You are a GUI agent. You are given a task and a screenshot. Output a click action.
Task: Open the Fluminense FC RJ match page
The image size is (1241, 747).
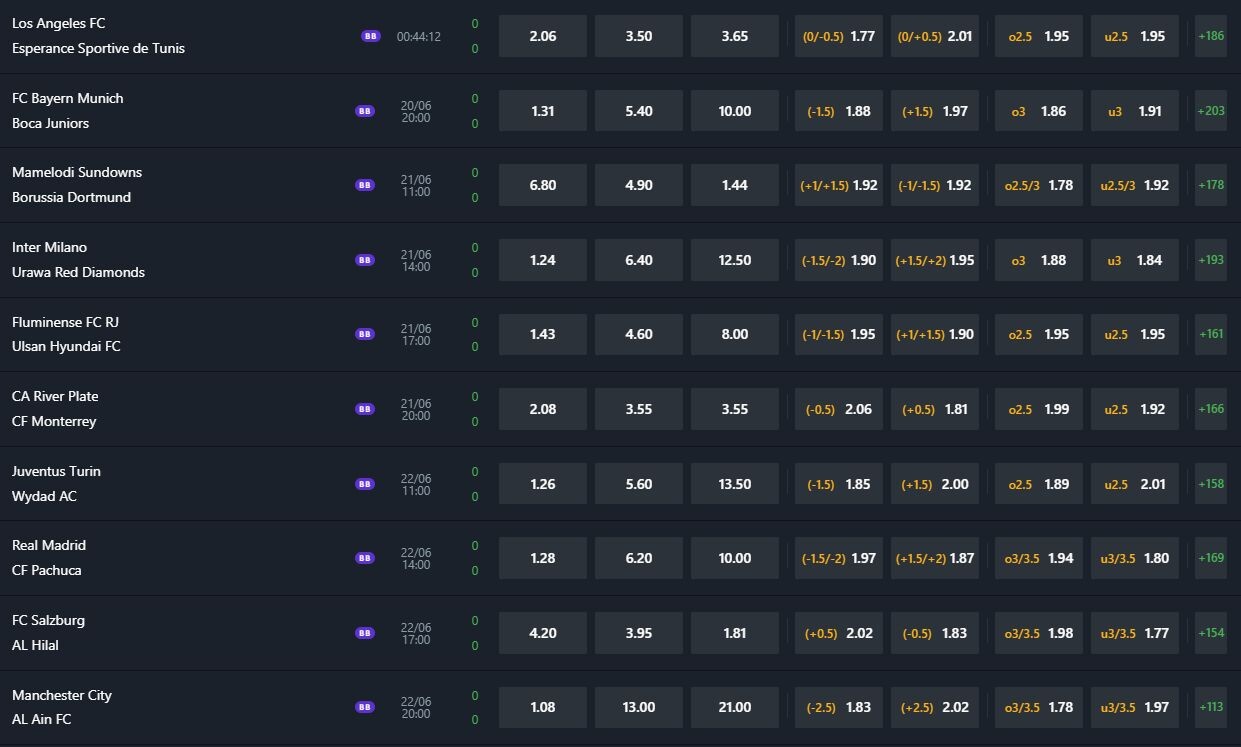tap(66, 322)
